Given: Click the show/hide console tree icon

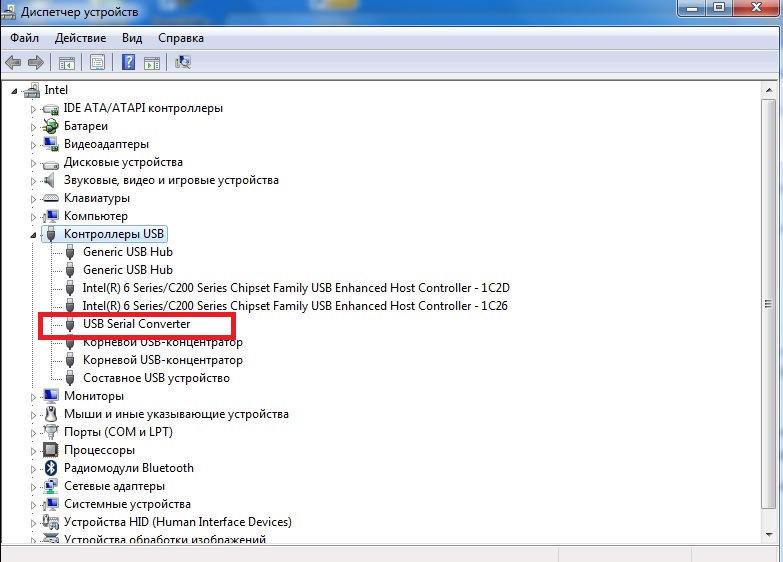Looking at the screenshot, I should 66,63.
